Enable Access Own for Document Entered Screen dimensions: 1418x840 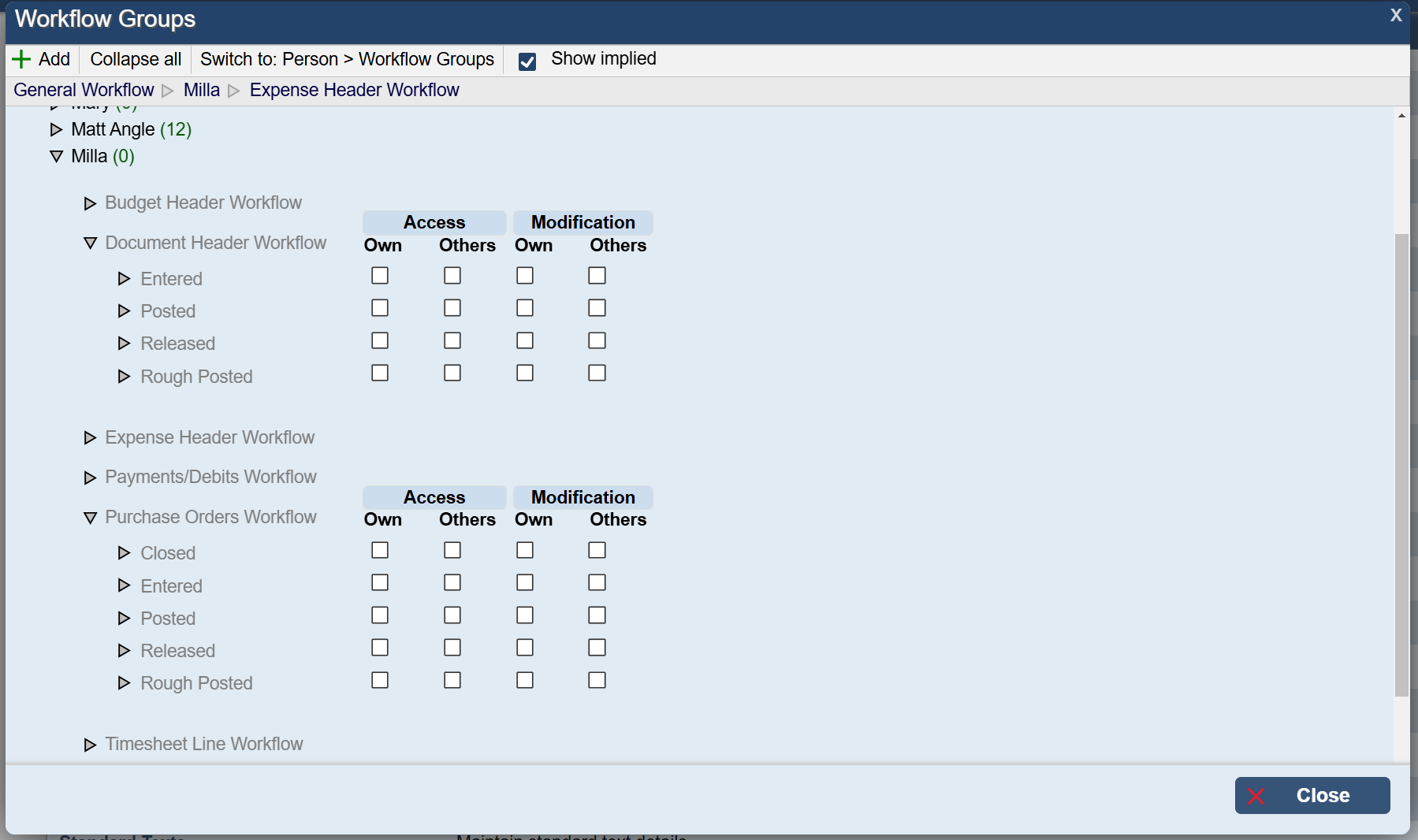380,276
